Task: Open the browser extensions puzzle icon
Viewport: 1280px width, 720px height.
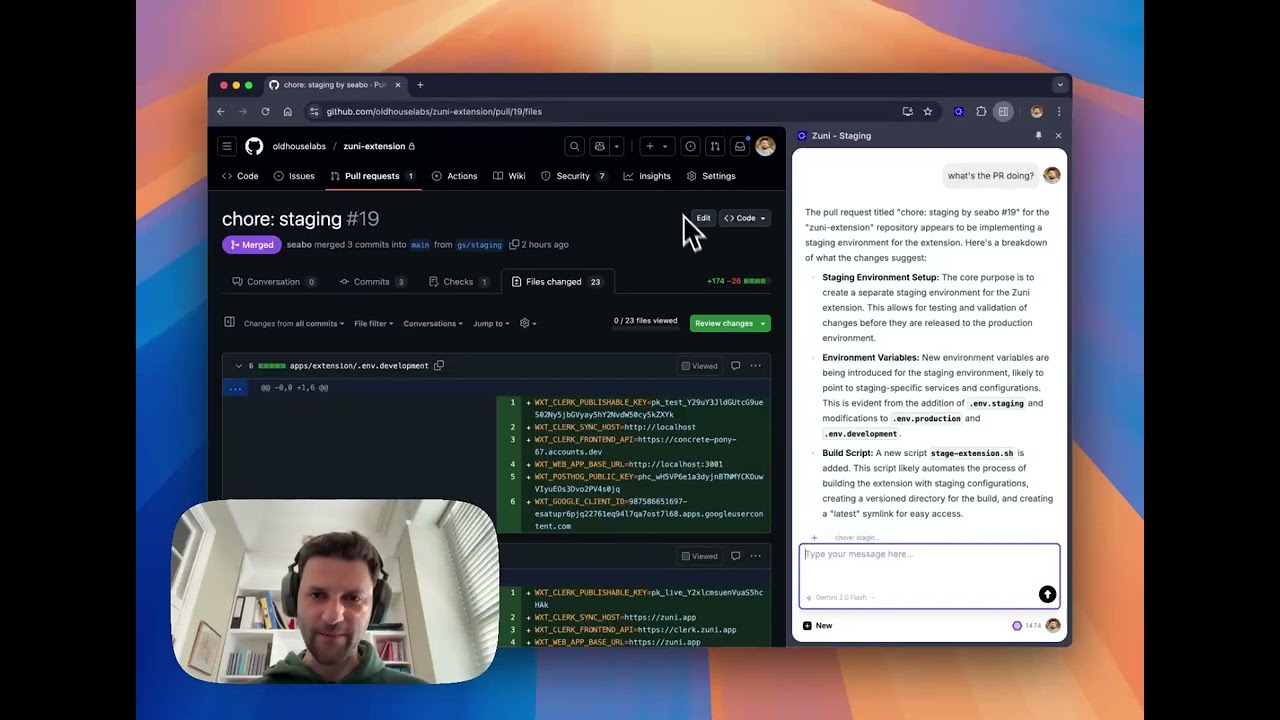Action: tap(981, 111)
